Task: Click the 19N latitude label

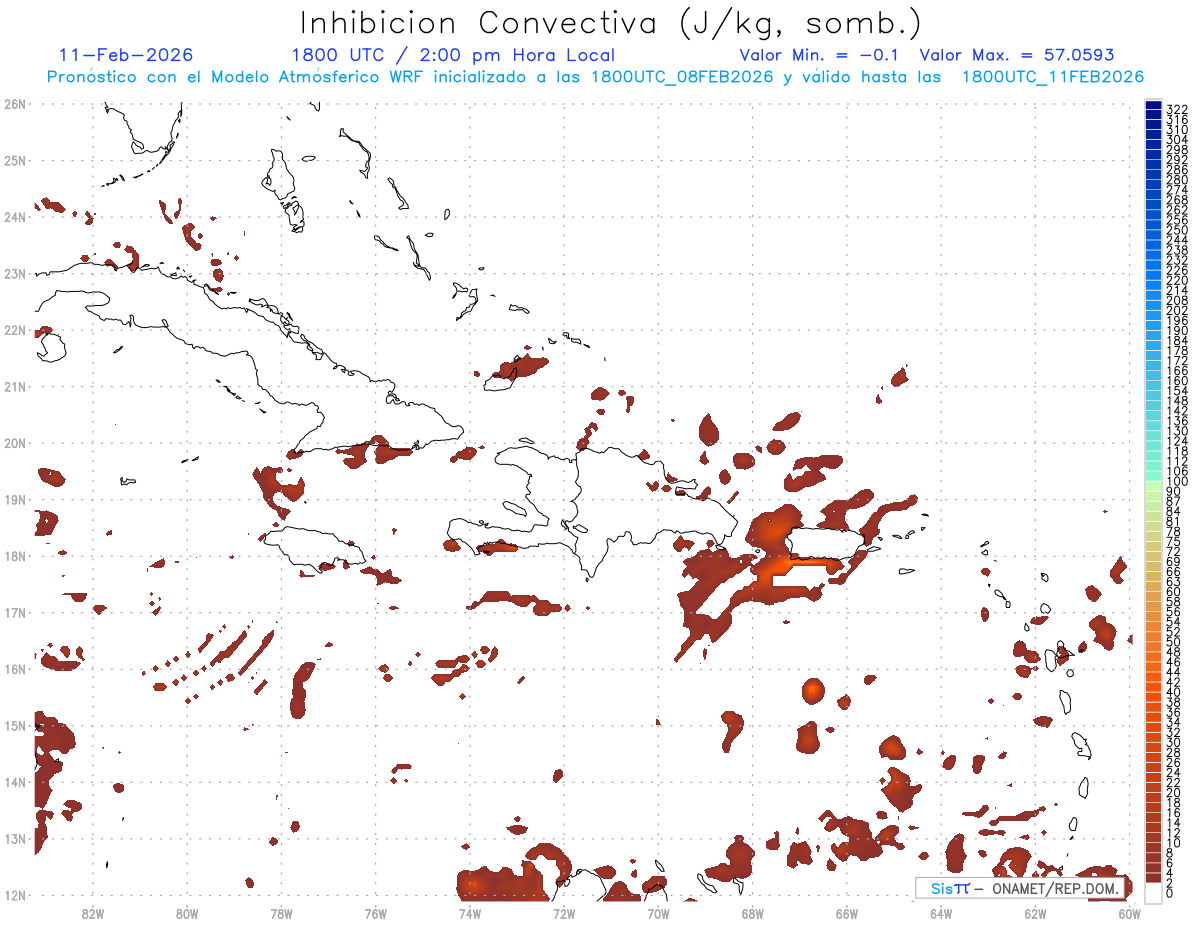Action: tap(14, 499)
